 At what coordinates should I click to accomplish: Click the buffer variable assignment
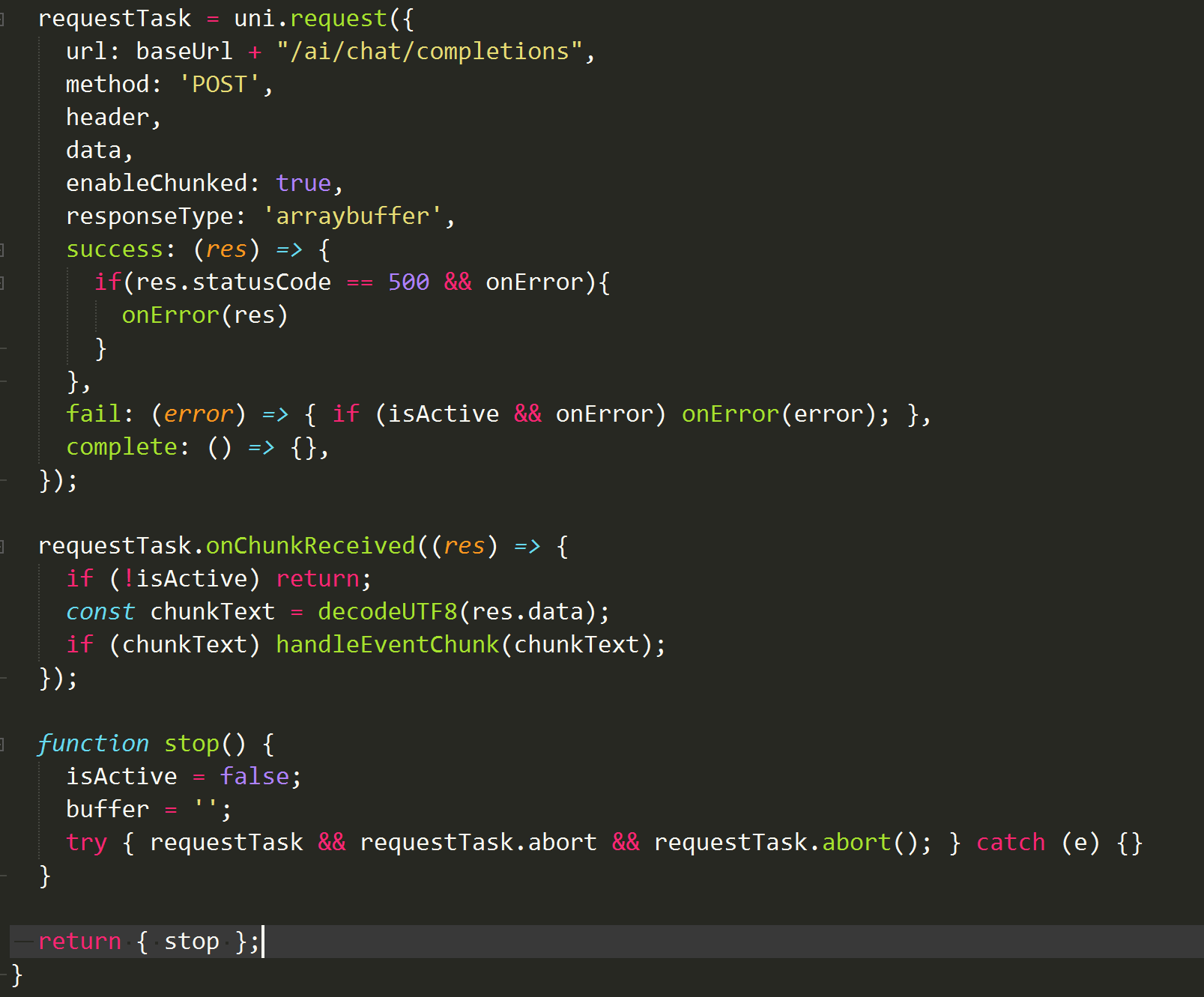point(107,810)
